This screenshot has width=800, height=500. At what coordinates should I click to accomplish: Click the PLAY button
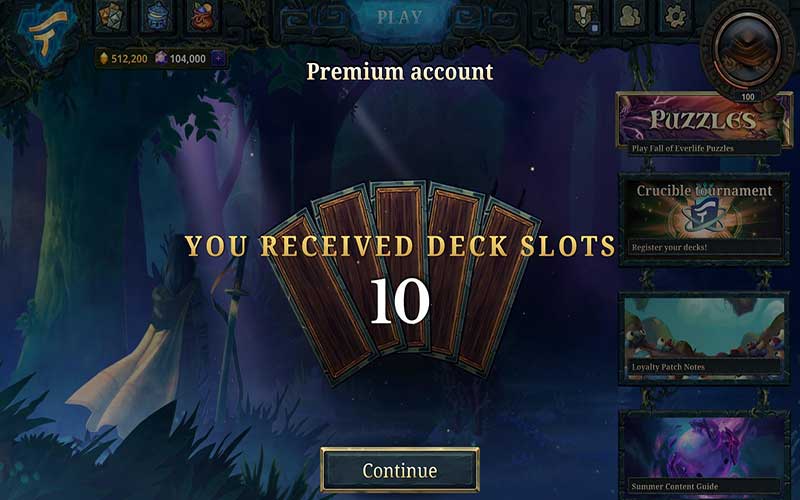(399, 18)
